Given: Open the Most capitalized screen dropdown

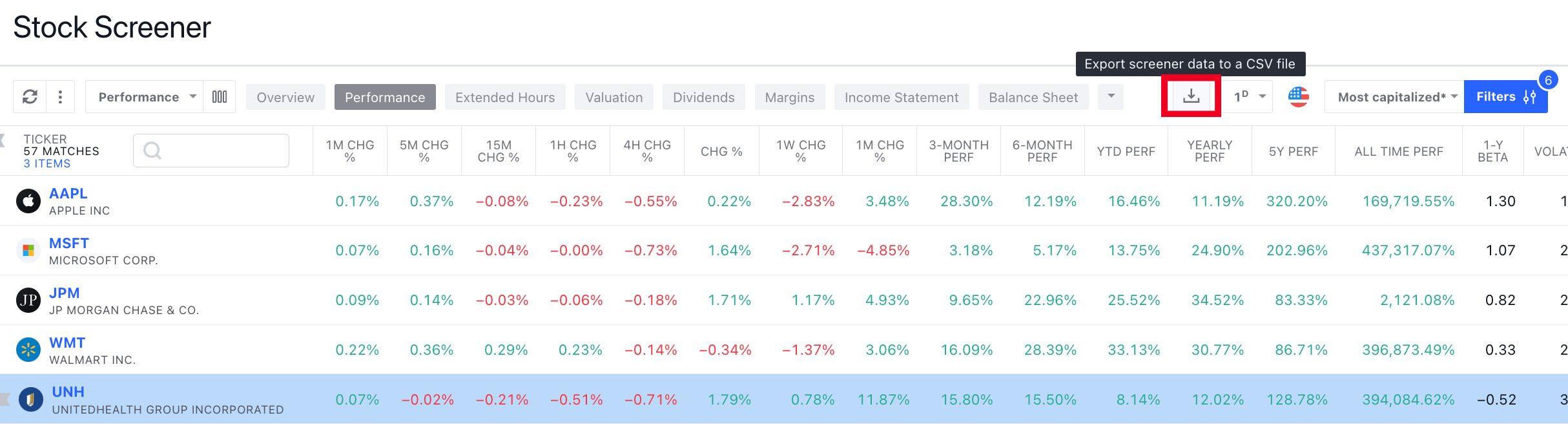Looking at the screenshot, I should click(1394, 97).
